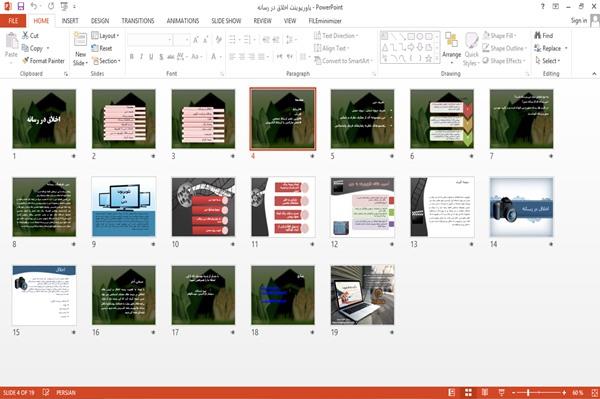The width and height of the screenshot is (600, 399).
Task: Select slide 10 film reel thumbnail
Action: coord(203,207)
